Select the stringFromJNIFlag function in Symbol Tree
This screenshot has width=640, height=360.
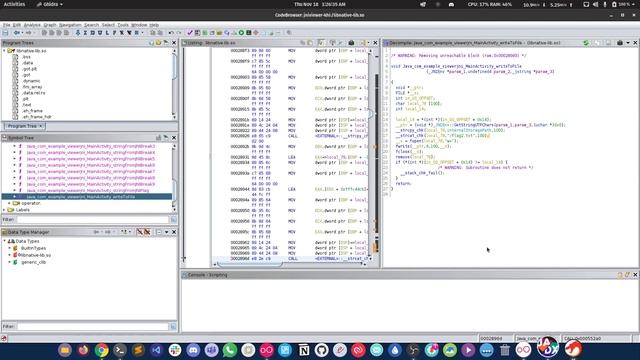[88, 191]
